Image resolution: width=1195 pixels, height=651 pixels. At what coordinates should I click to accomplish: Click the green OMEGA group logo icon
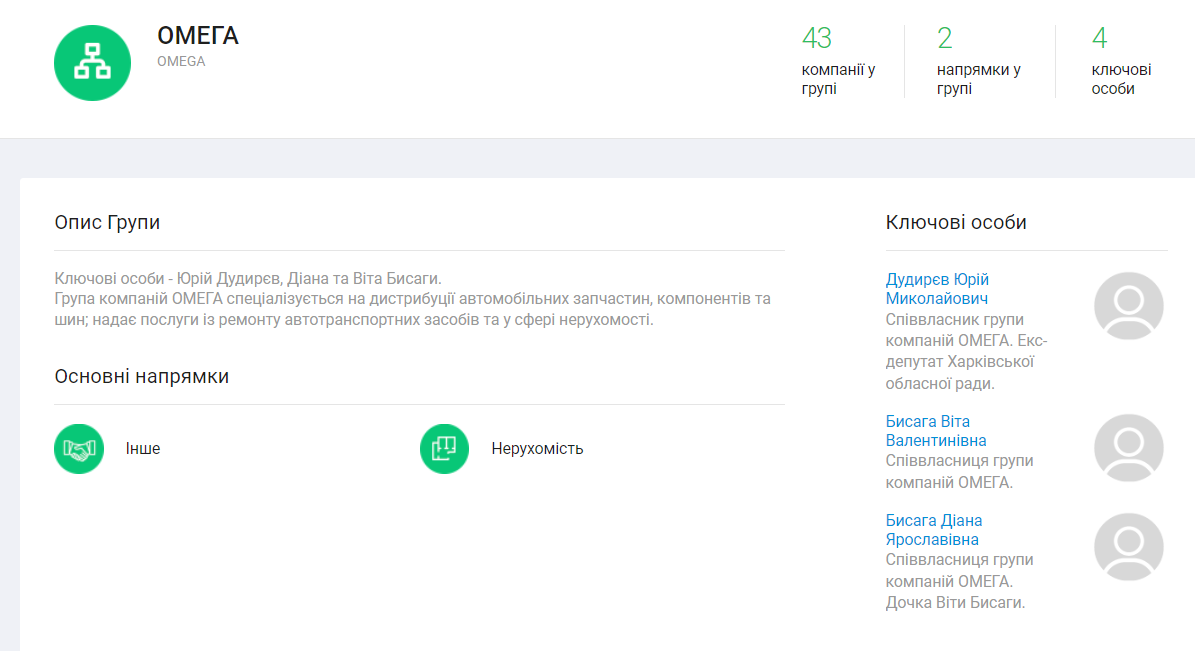(92, 63)
